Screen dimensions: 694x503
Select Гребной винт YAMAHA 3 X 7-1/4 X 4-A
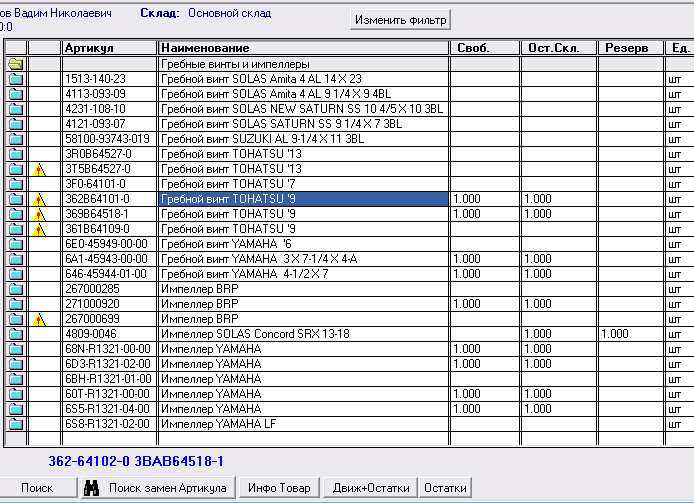(304, 259)
